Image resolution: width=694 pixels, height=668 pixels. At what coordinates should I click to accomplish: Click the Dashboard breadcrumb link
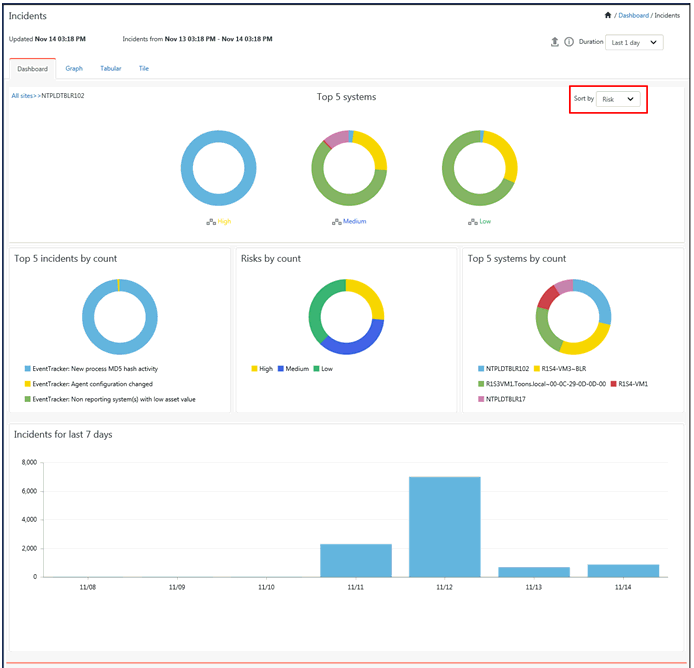(632, 15)
